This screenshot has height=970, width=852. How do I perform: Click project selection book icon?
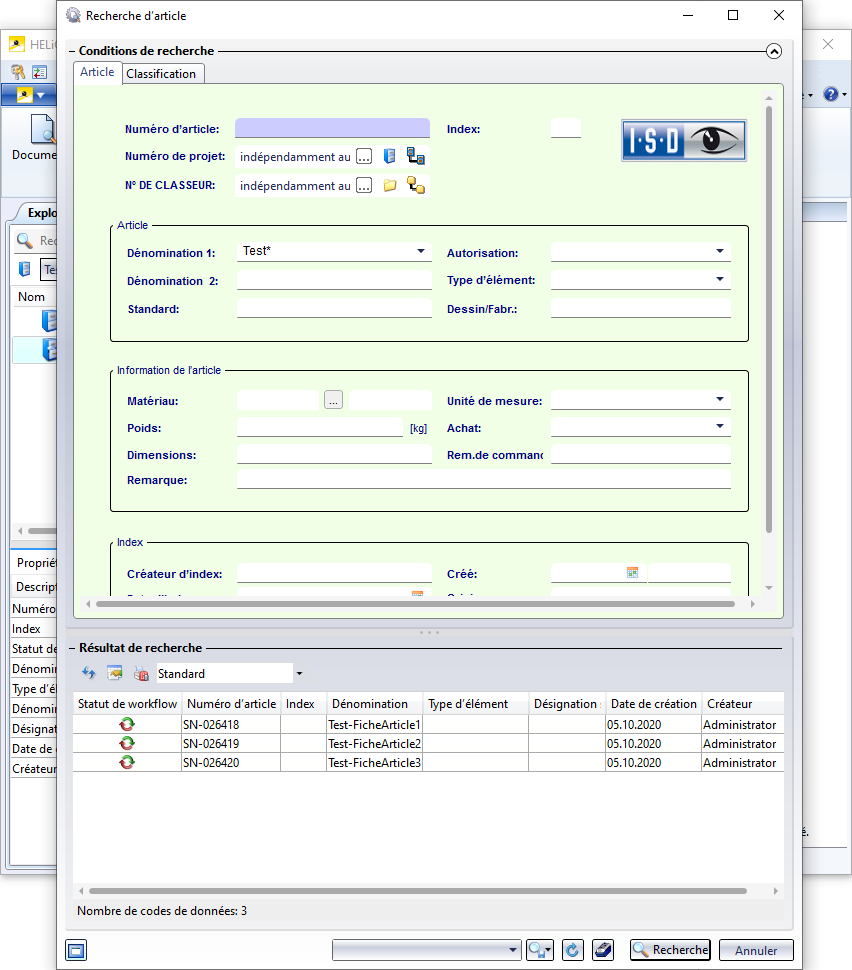tap(389, 156)
